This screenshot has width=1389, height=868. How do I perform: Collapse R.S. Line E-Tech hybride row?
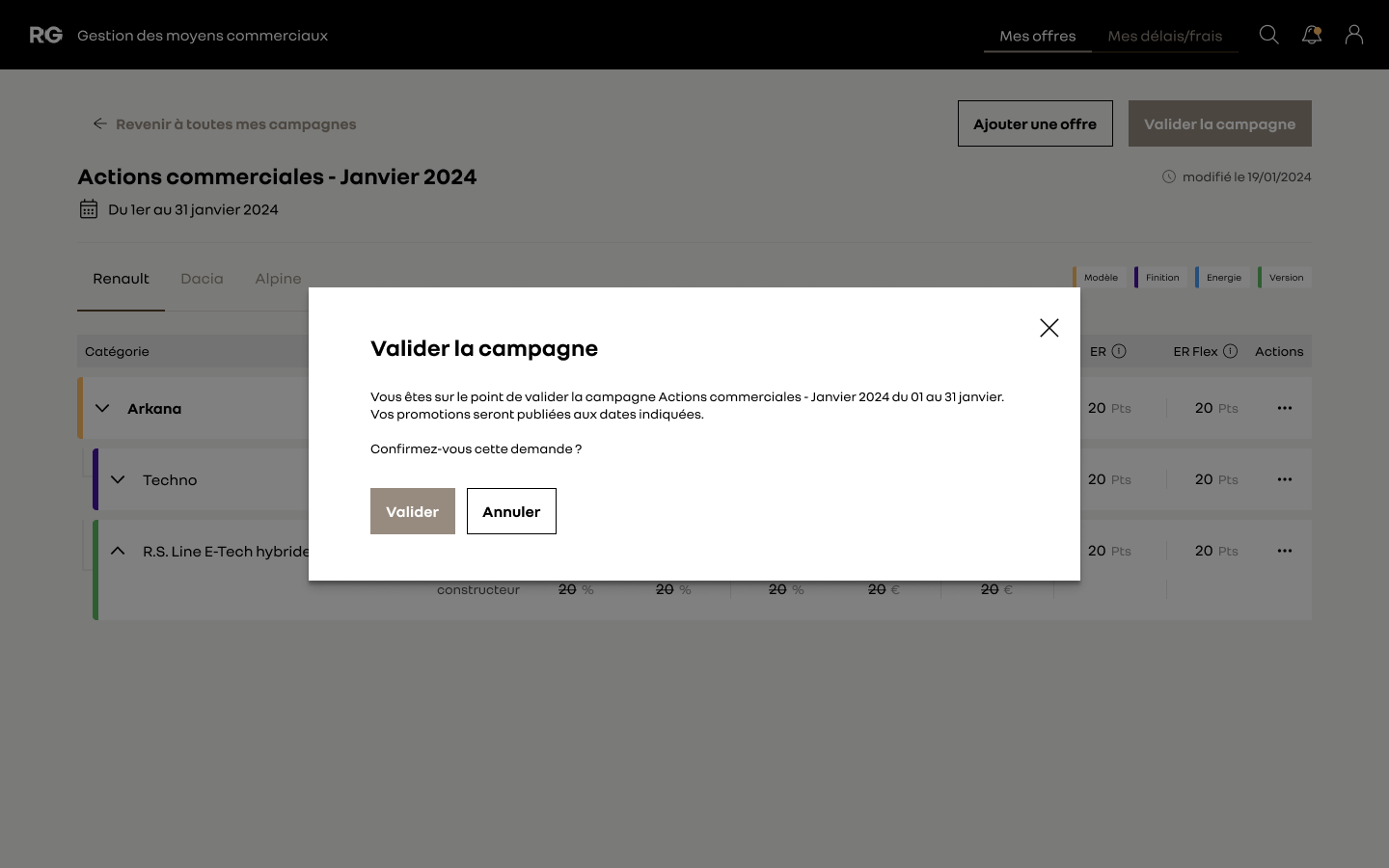click(118, 551)
